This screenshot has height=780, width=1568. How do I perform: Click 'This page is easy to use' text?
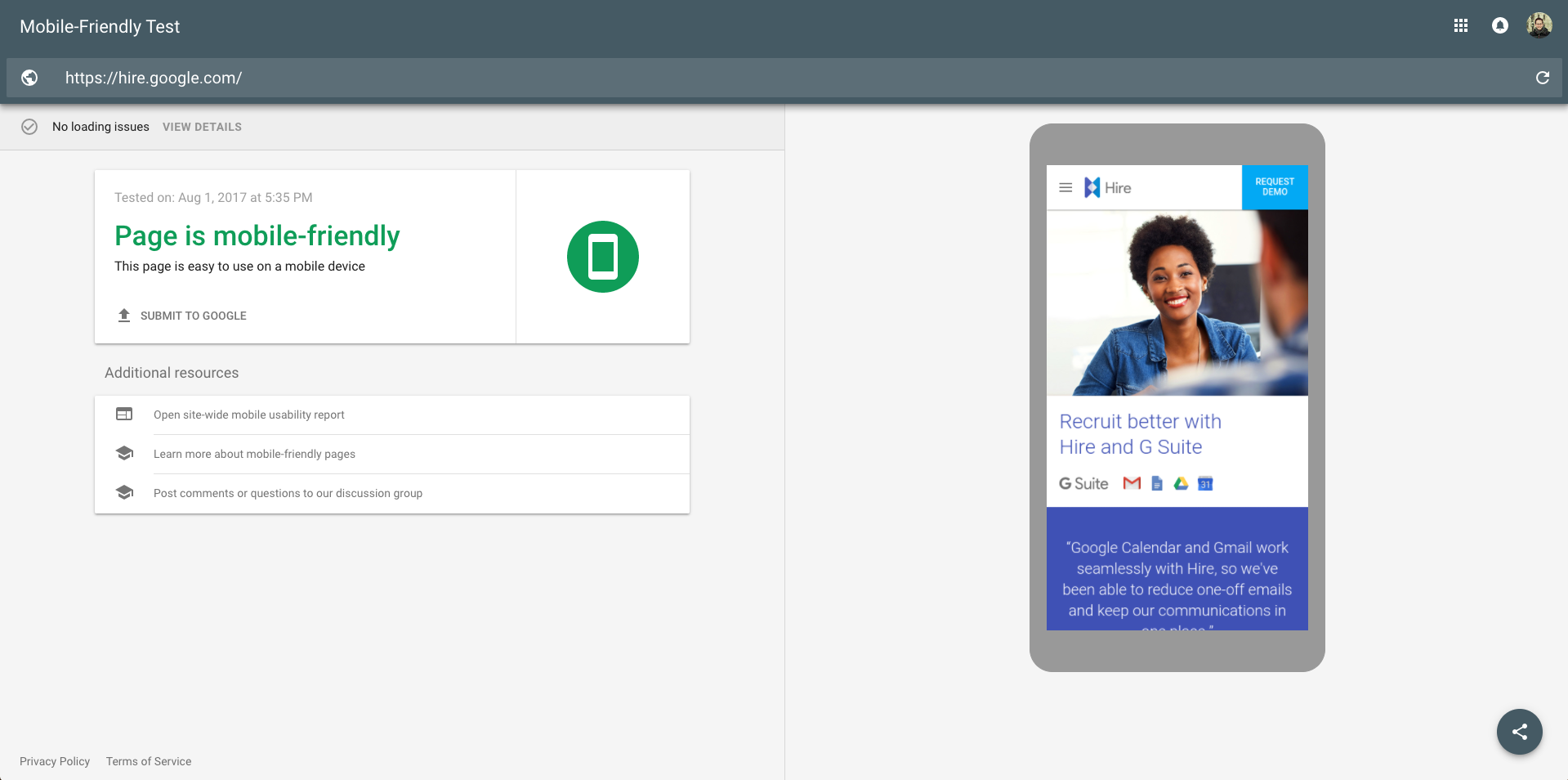tap(239, 267)
